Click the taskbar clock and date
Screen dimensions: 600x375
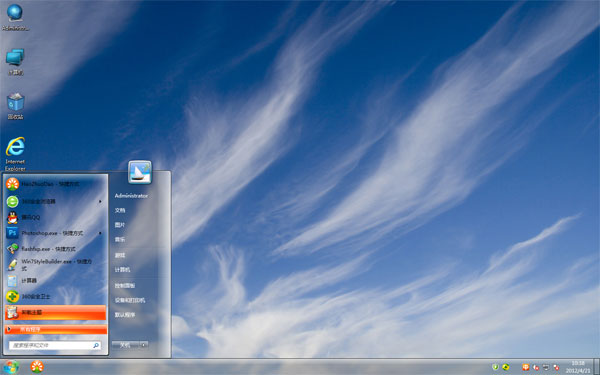(x=578, y=367)
